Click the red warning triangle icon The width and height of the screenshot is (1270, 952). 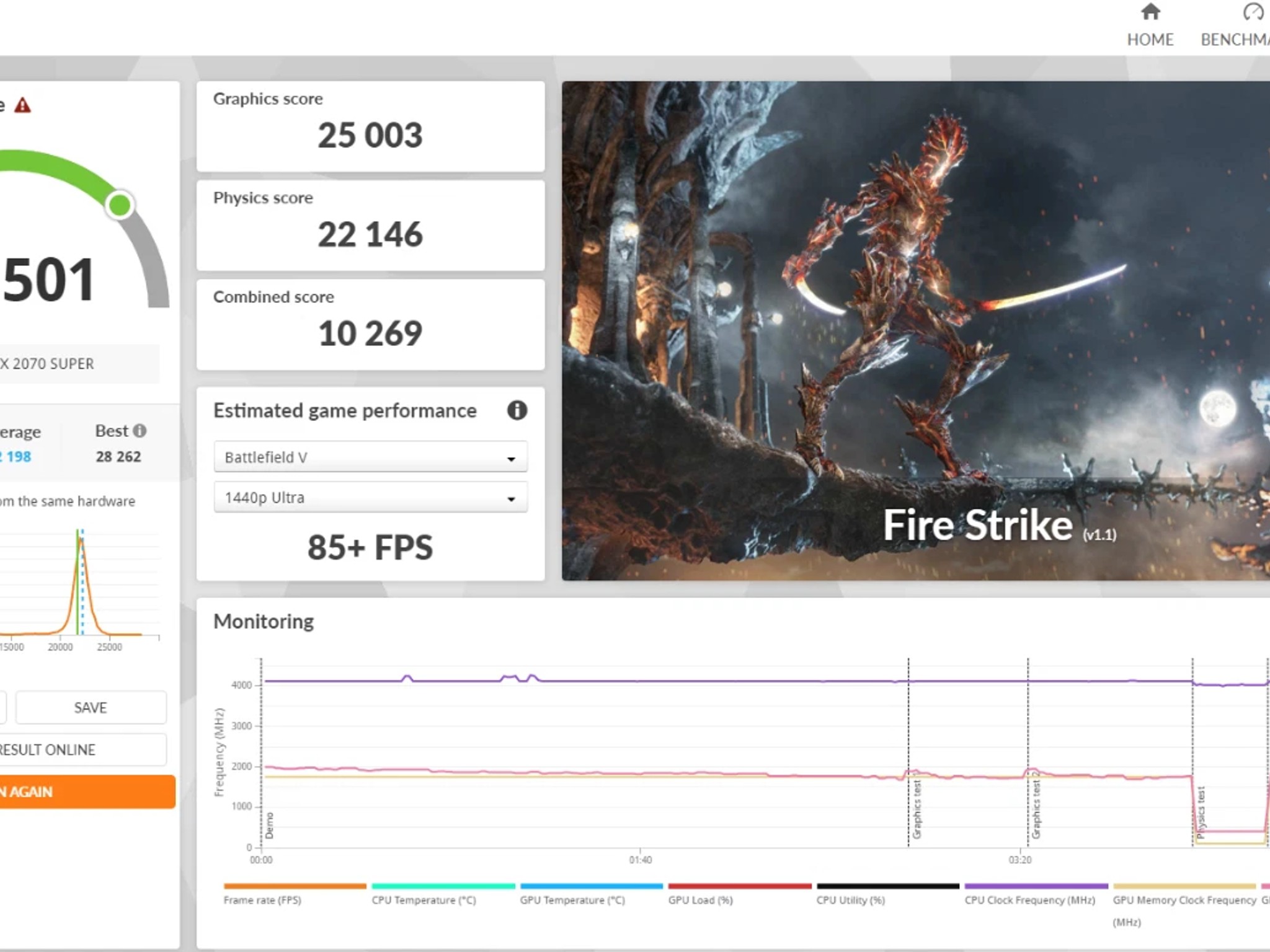(22, 105)
